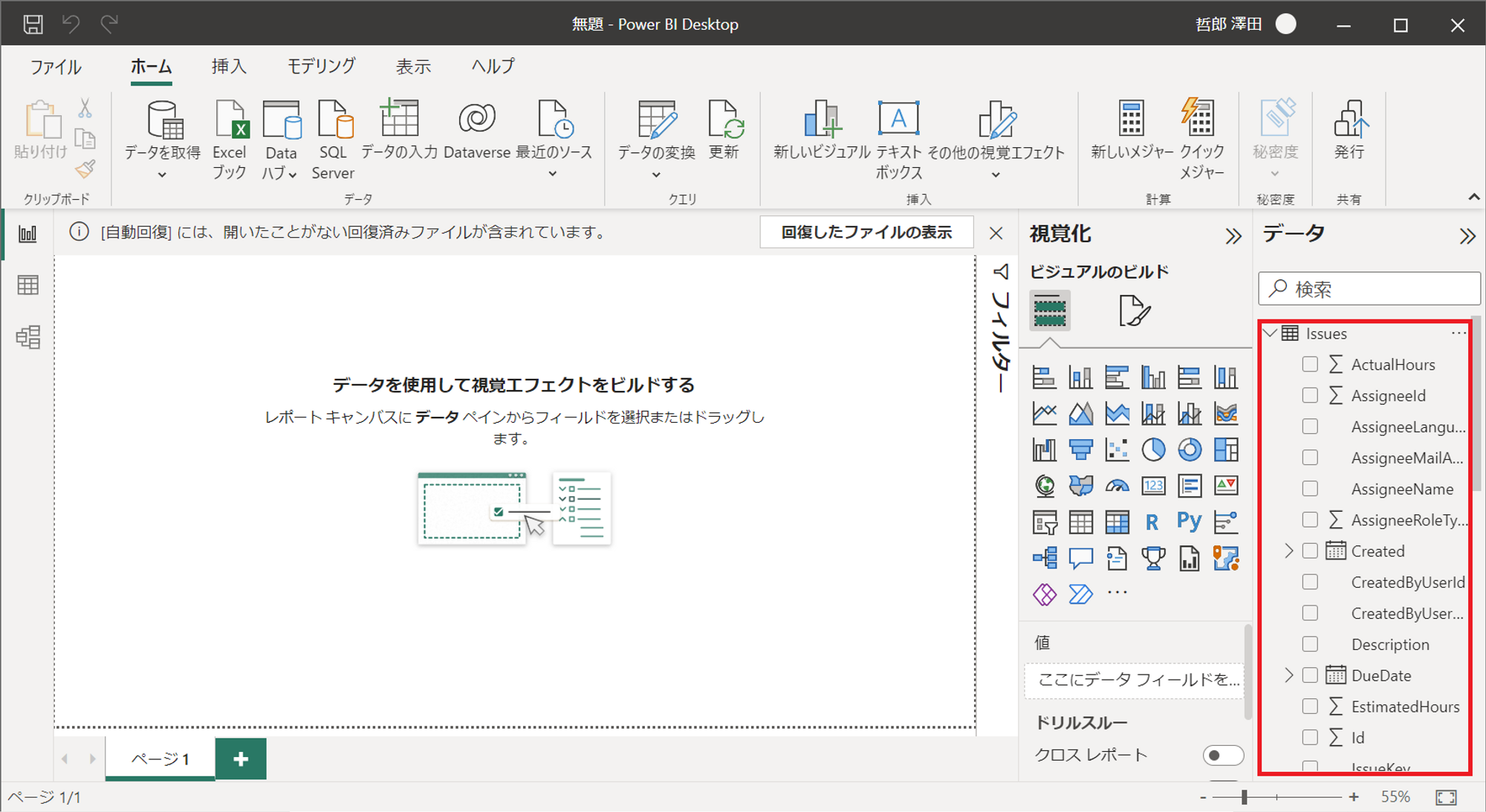1486x812 pixels.
Task: Click more options for Issues table
Action: tap(1459, 333)
